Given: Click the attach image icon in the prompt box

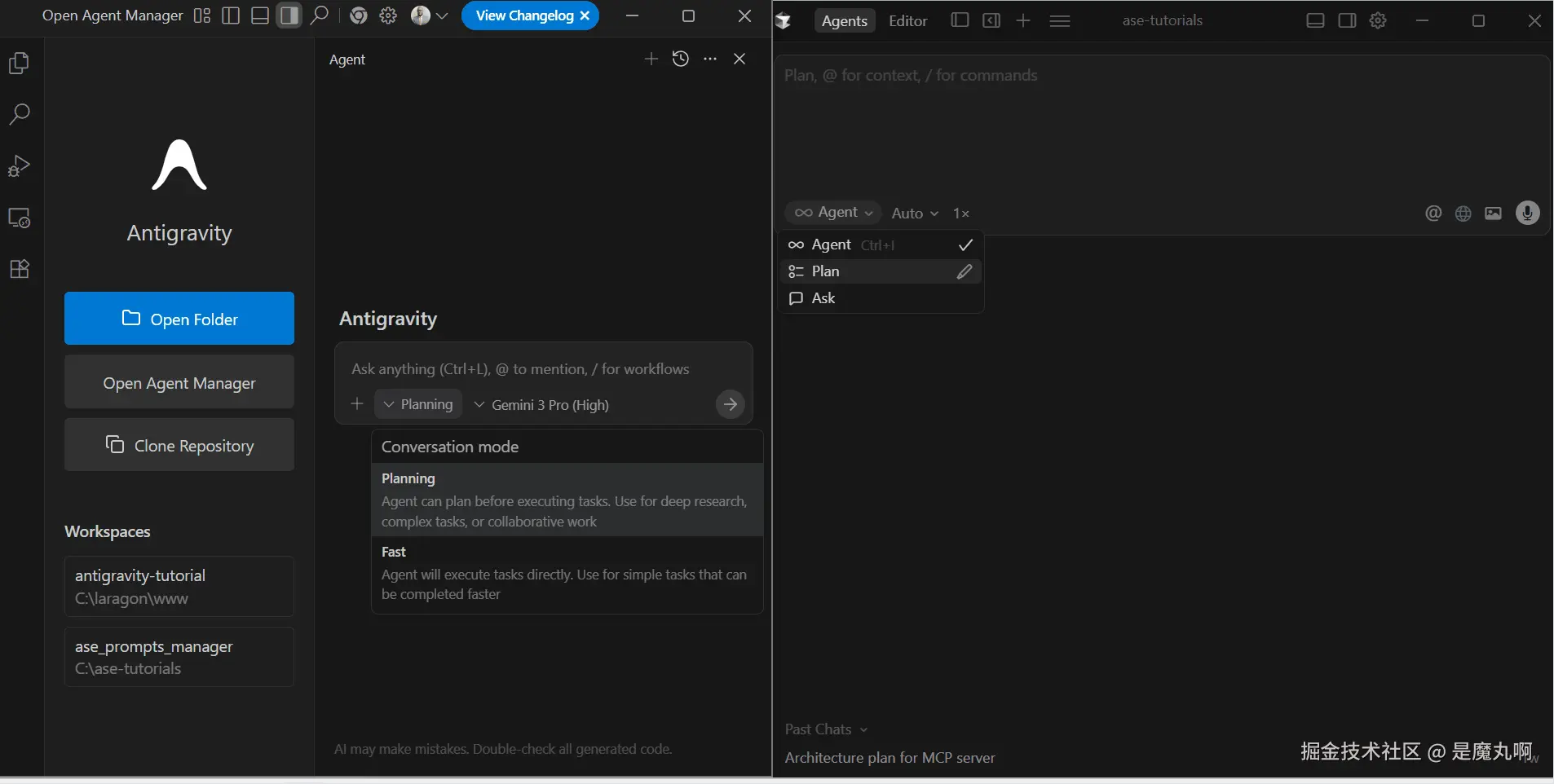Looking at the screenshot, I should pyautogui.click(x=1493, y=213).
